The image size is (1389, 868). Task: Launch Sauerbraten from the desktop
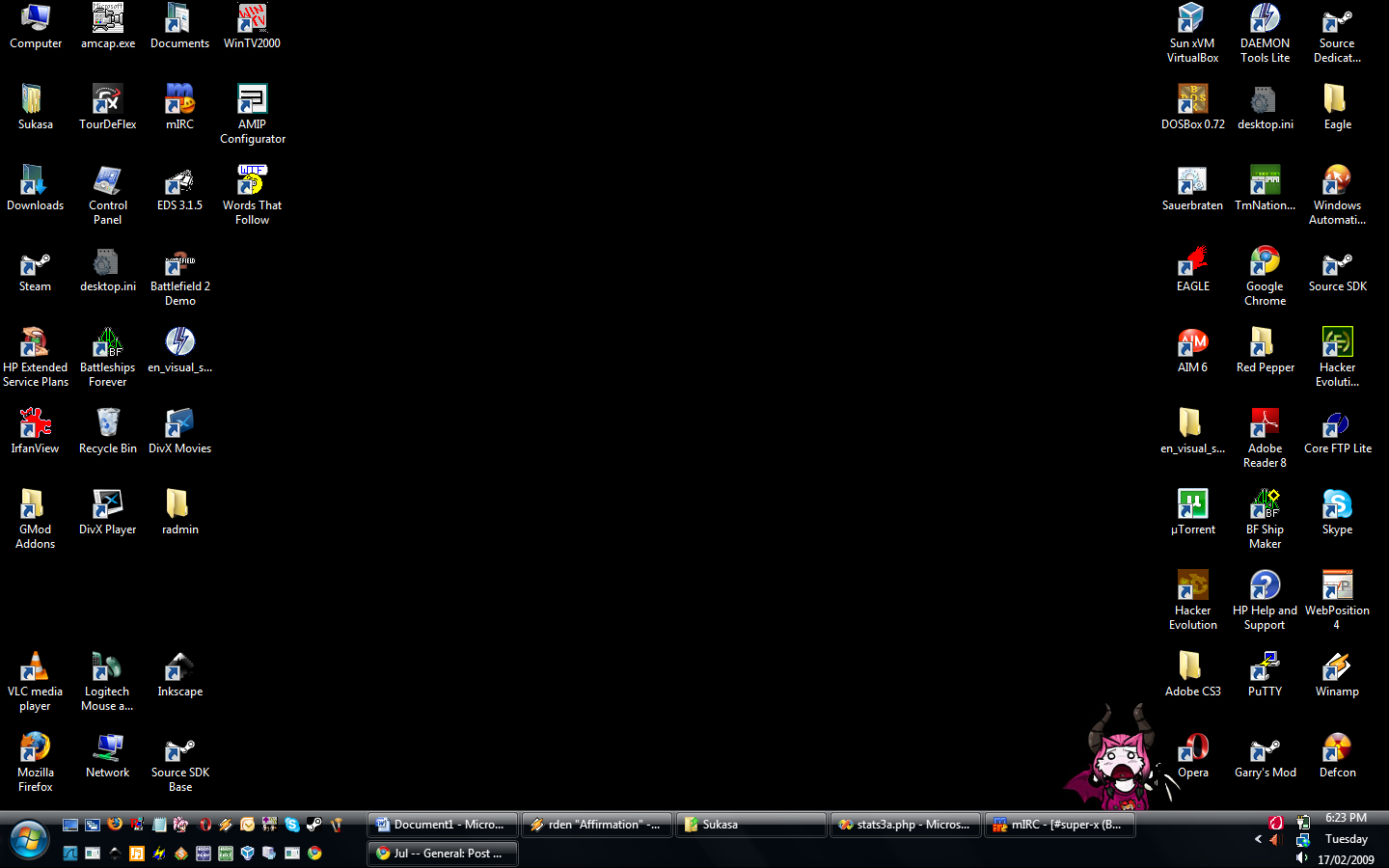pyautogui.click(x=1193, y=188)
